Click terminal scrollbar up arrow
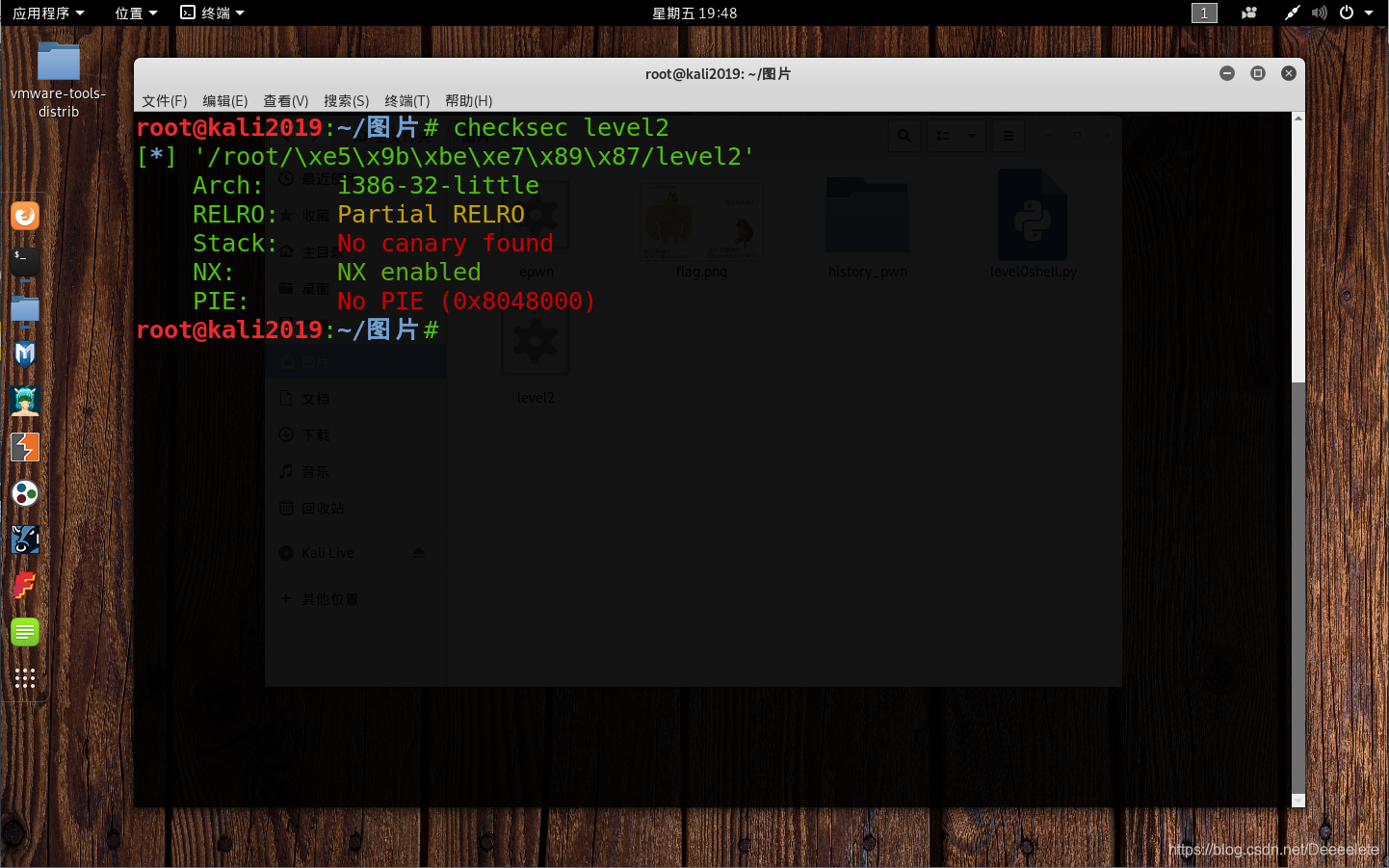The height and width of the screenshot is (868, 1389). click(1298, 118)
